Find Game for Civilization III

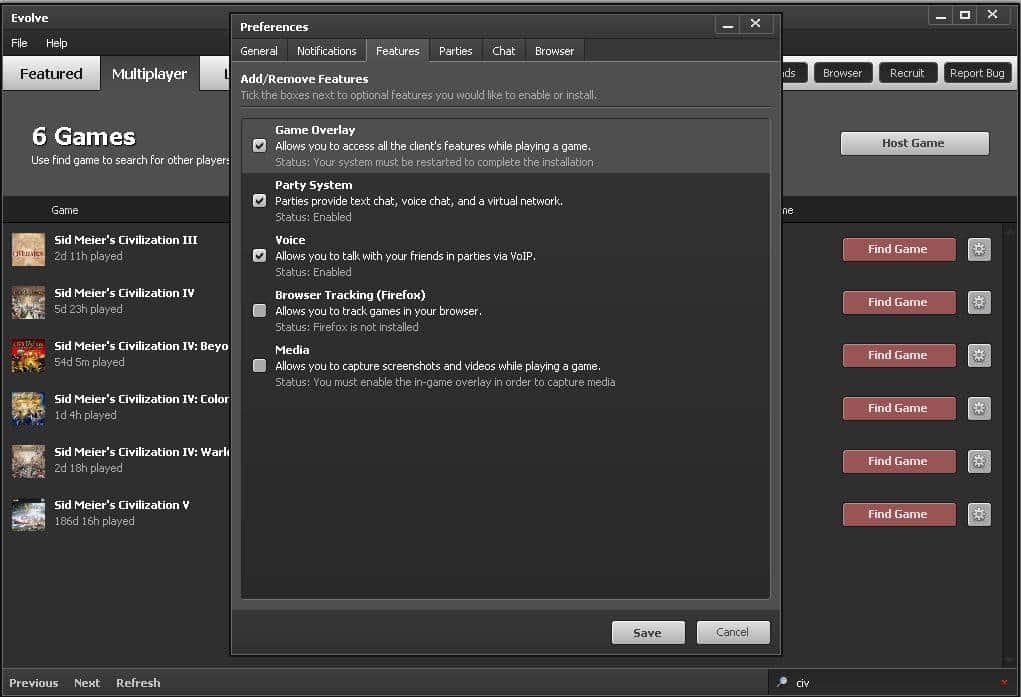pos(899,249)
